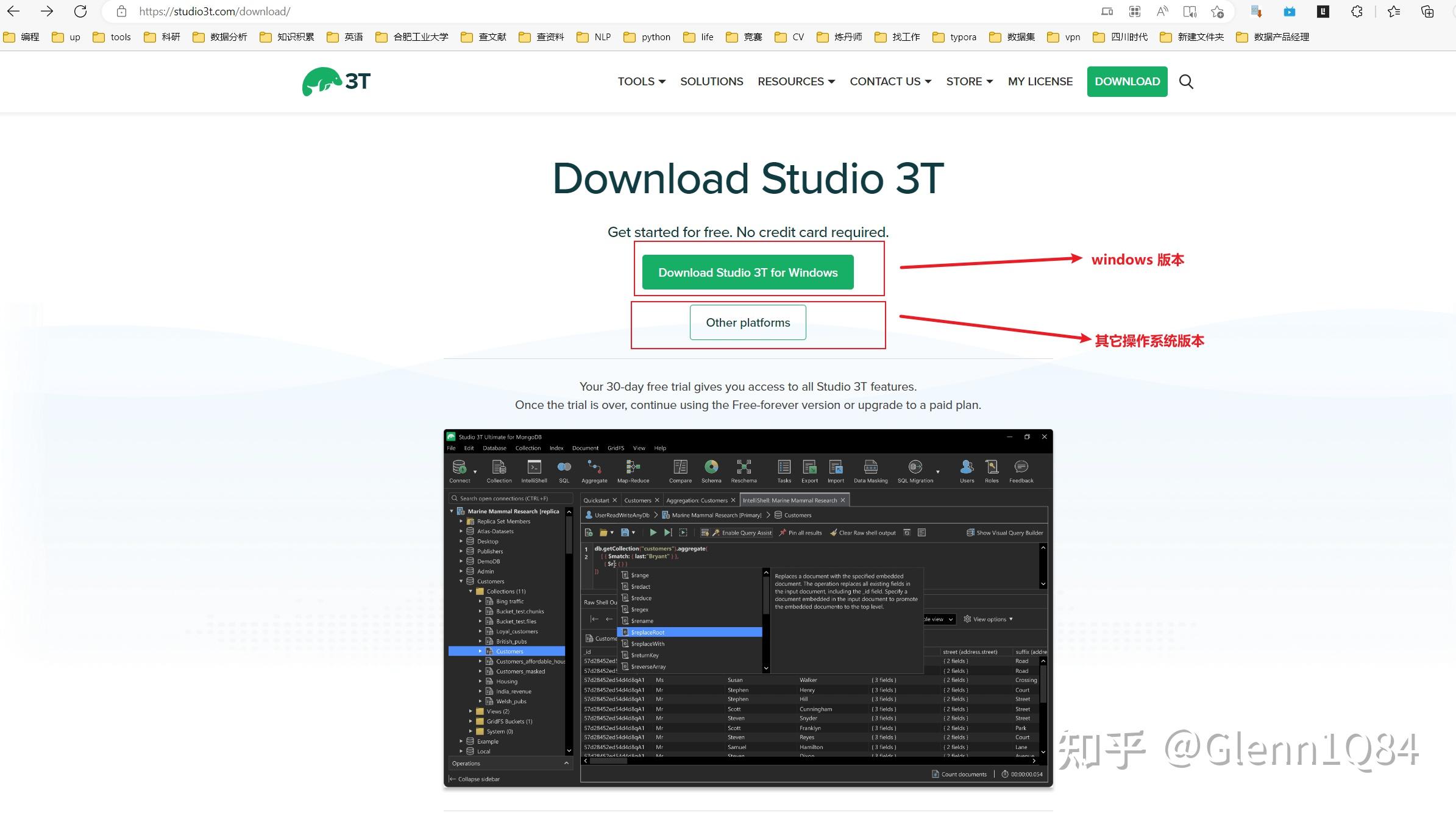Open the Compare tool
This screenshot has width=1456, height=813.
tap(680, 467)
